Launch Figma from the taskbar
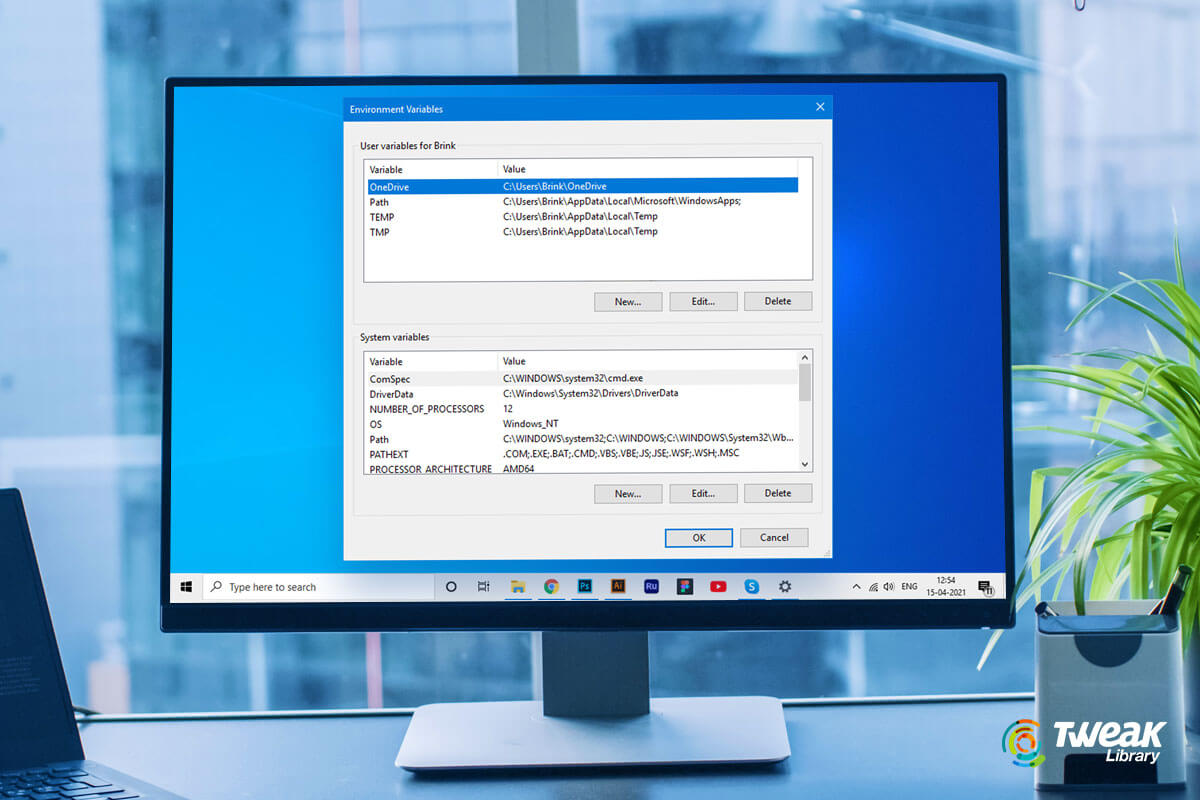The width and height of the screenshot is (1200, 800). click(x=683, y=587)
